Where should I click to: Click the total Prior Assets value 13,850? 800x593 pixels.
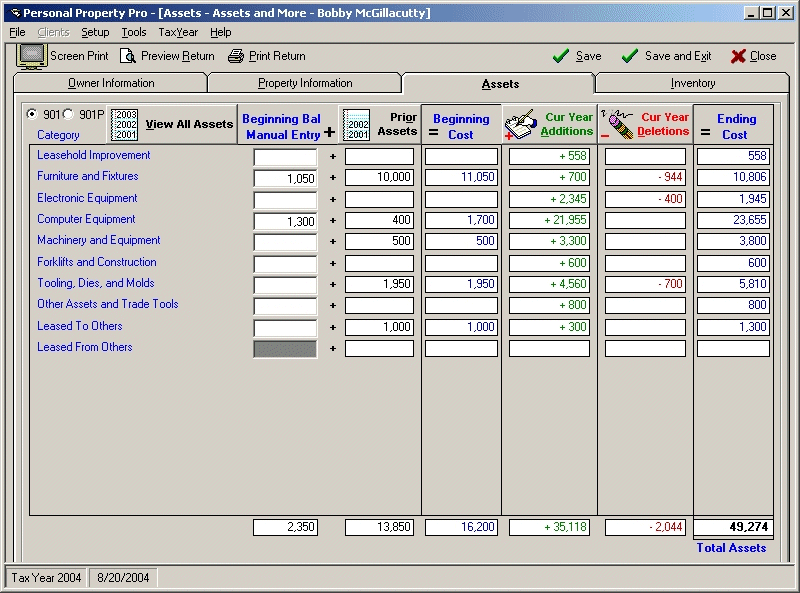379,527
